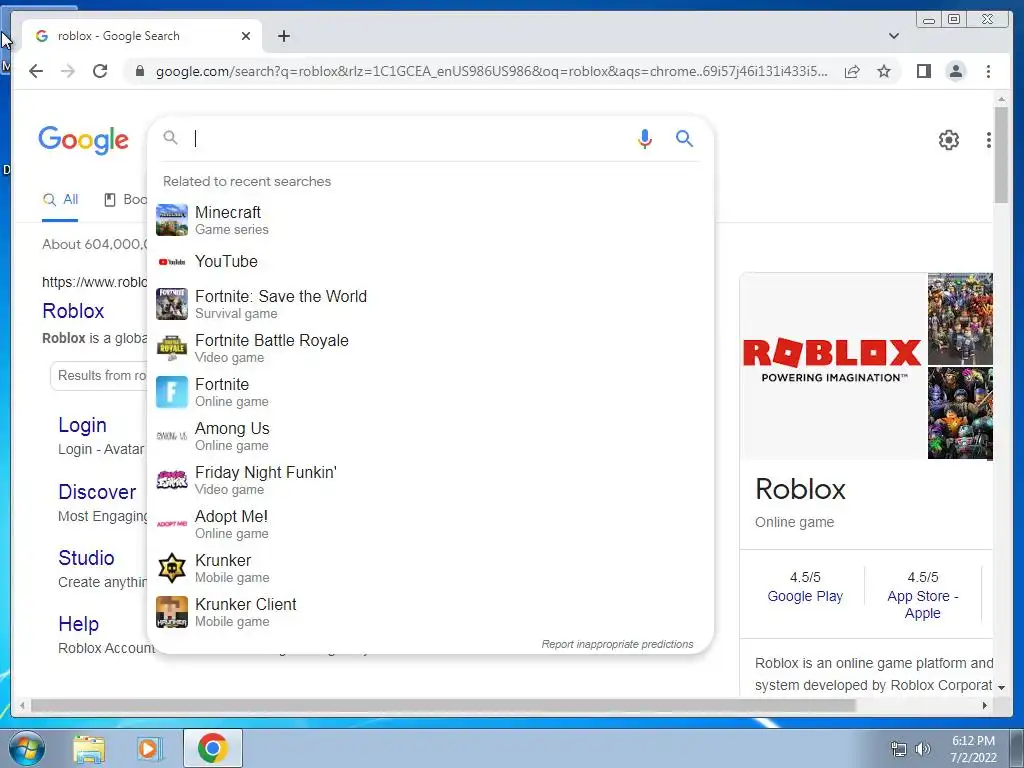Choose Fortnite: Save the World suggestion
The width and height of the screenshot is (1024, 768).
click(x=431, y=304)
